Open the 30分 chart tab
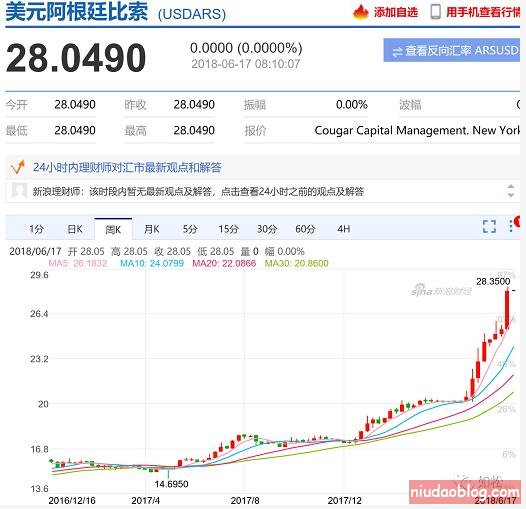Viewport: 526px width, 509px height. click(267, 229)
